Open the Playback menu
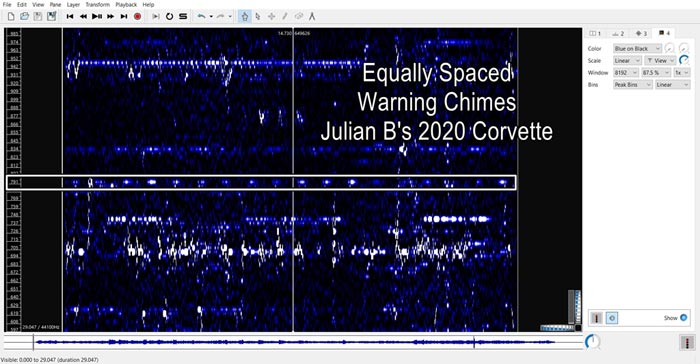Screen dimensions: 700x364 126,4
